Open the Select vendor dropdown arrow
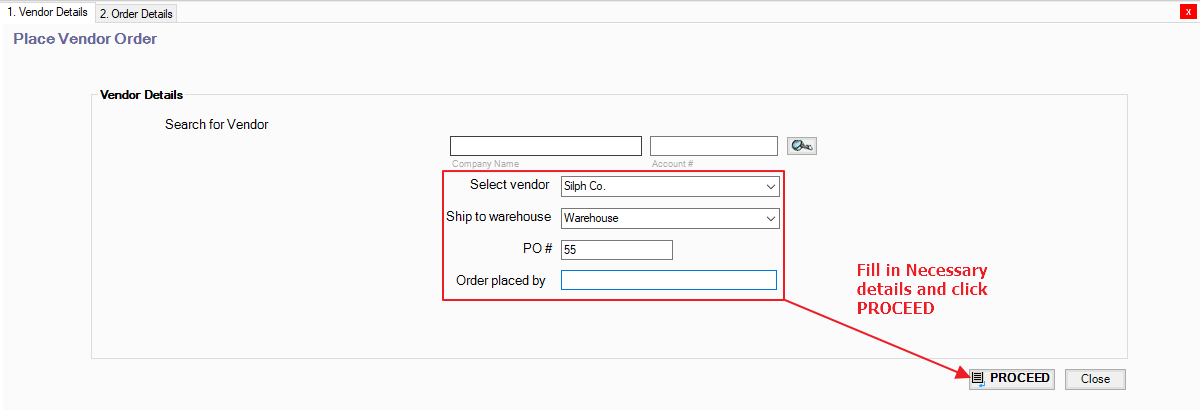The width and height of the screenshot is (1200, 410). [769, 187]
